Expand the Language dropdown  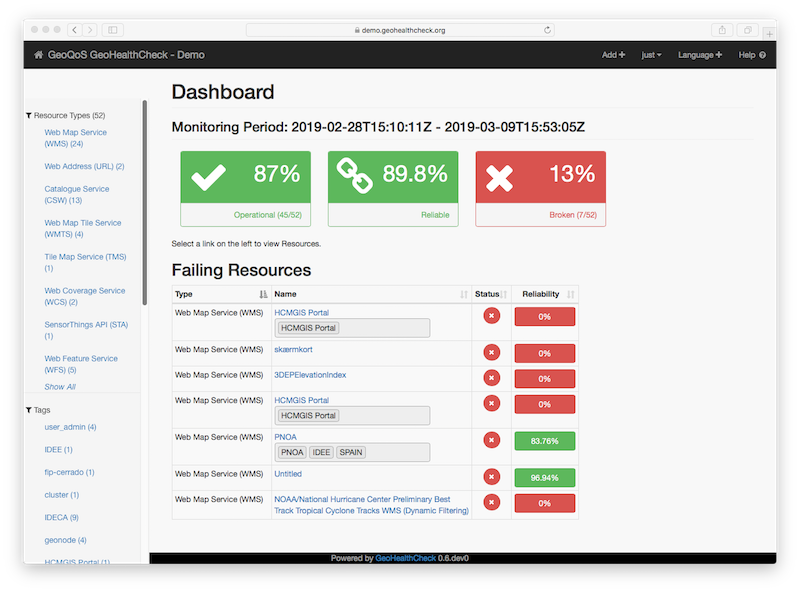(x=699, y=55)
